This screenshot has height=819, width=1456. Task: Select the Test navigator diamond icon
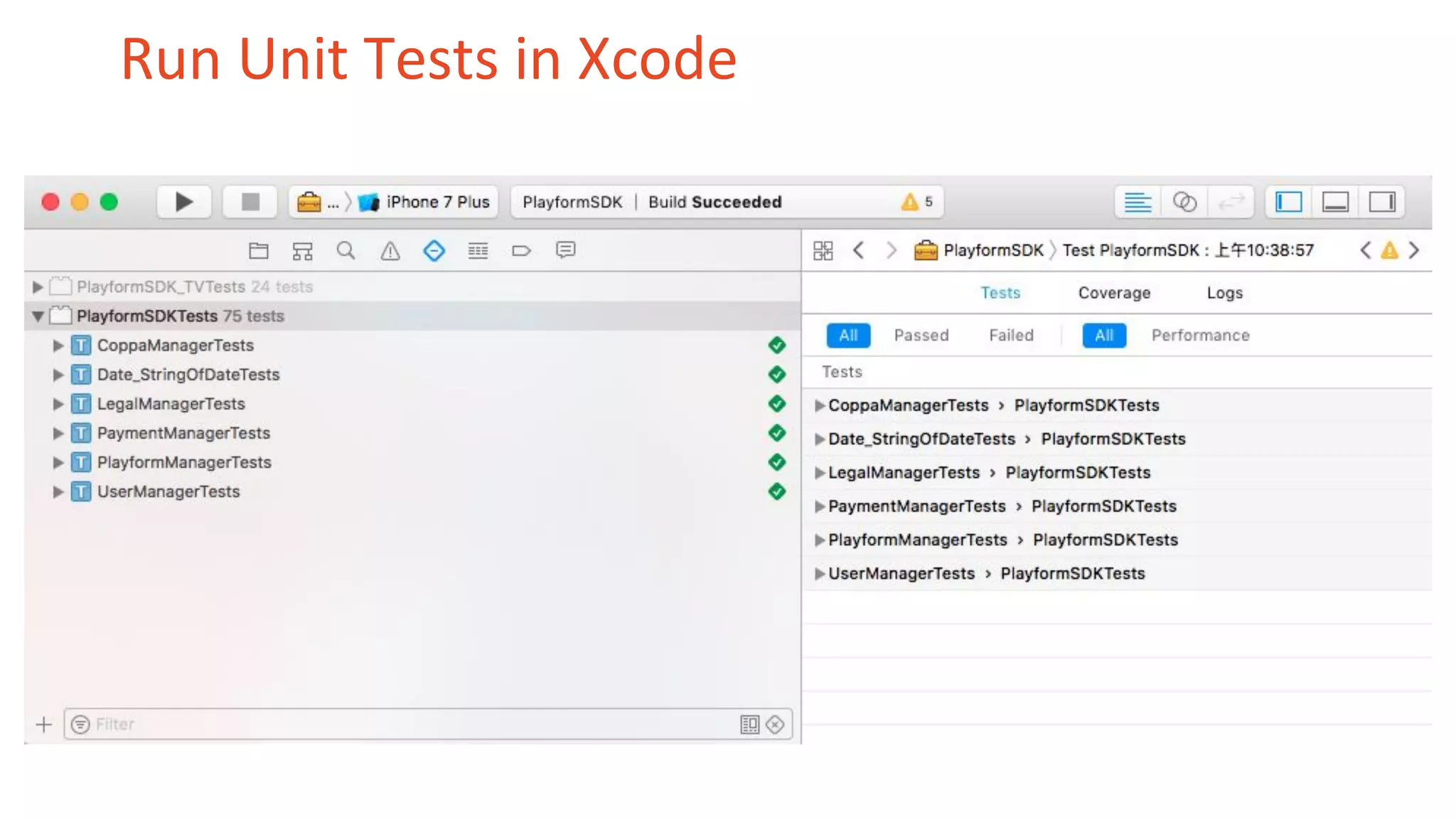434,250
